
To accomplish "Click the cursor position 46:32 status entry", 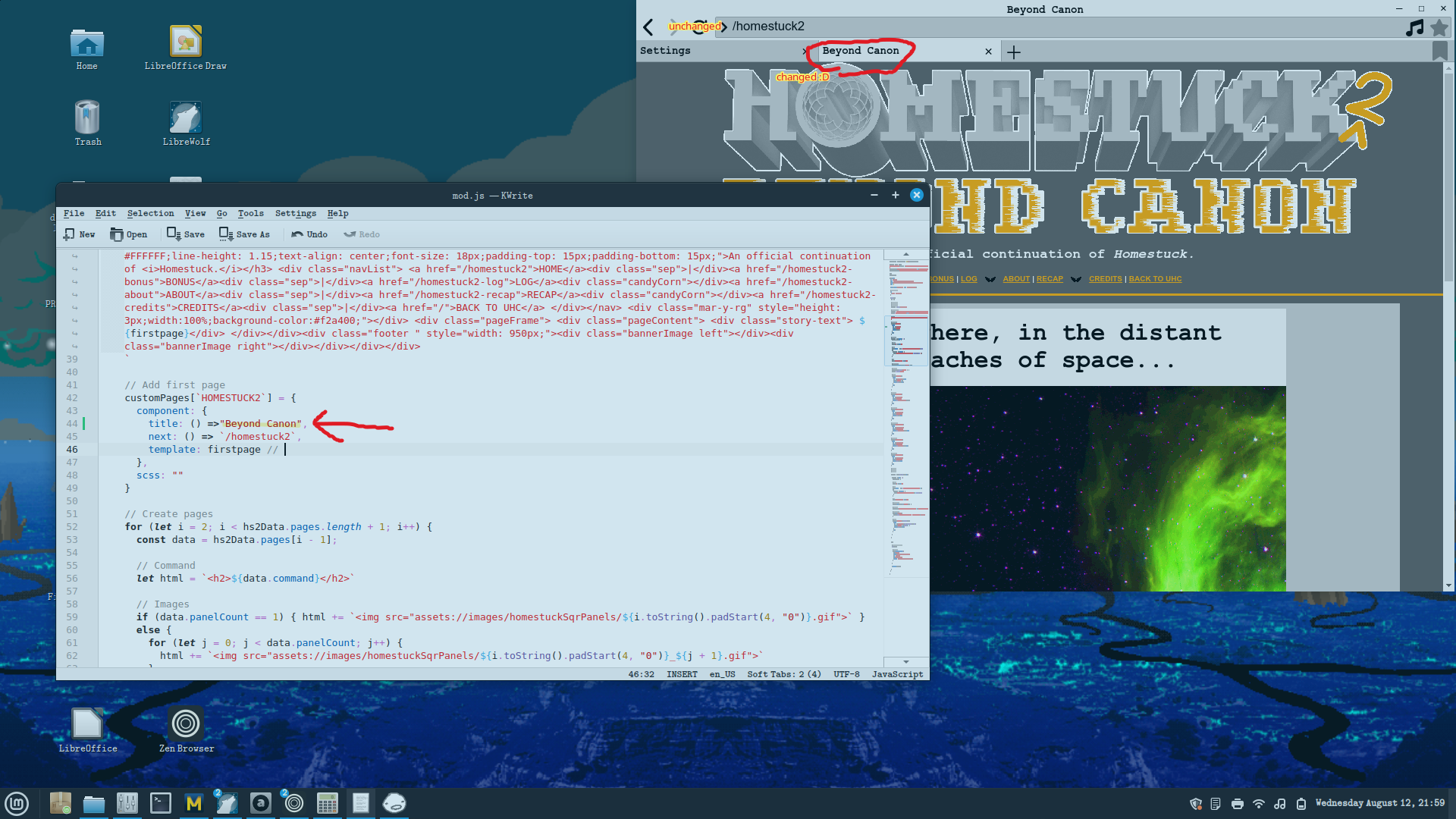I will click(x=641, y=674).
